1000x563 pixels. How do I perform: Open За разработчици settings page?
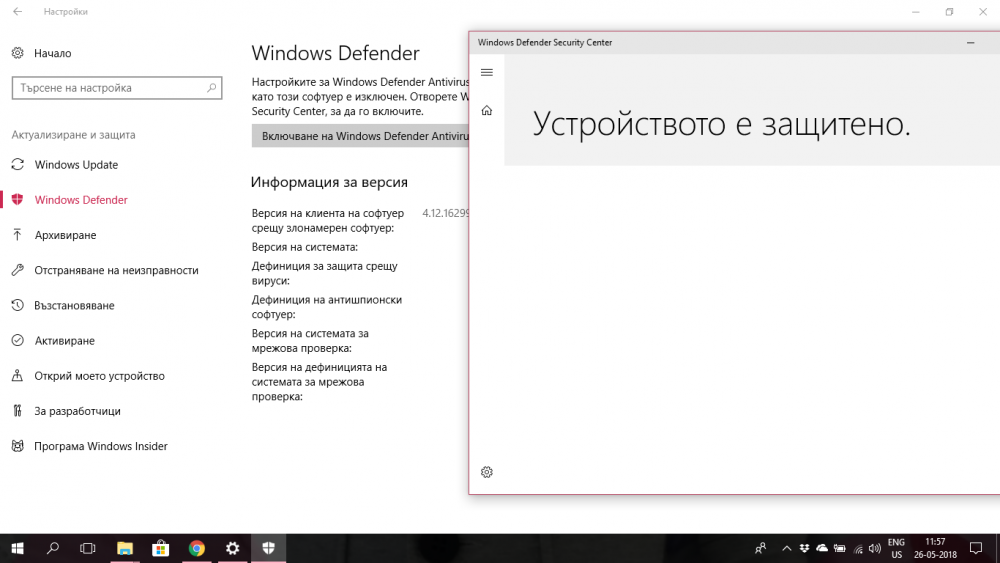77,411
